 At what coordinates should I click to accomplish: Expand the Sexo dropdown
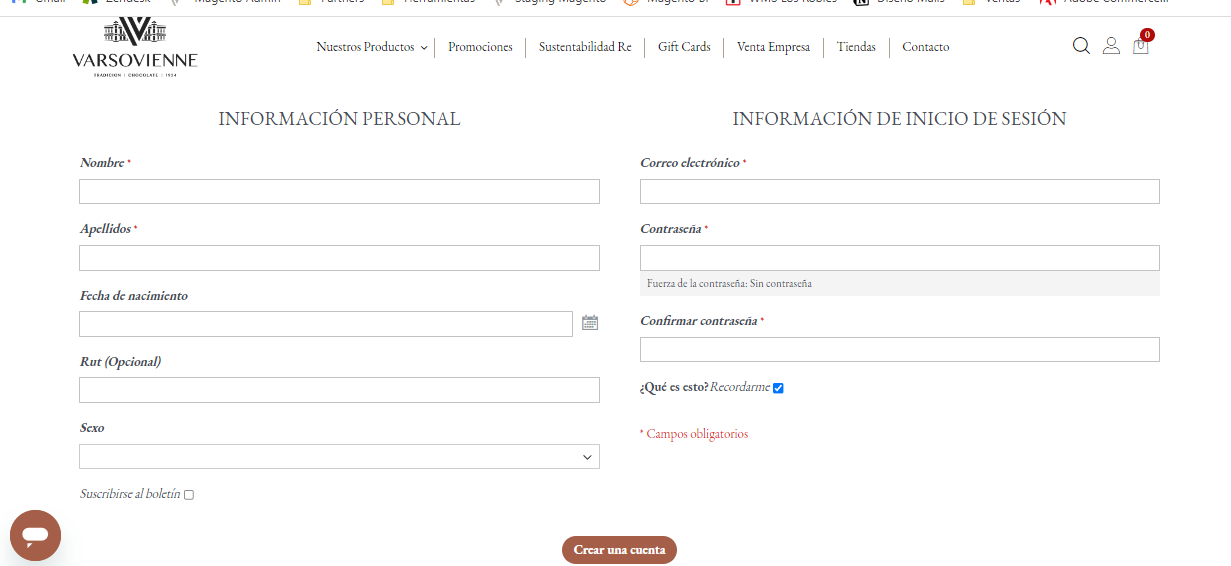click(x=339, y=457)
